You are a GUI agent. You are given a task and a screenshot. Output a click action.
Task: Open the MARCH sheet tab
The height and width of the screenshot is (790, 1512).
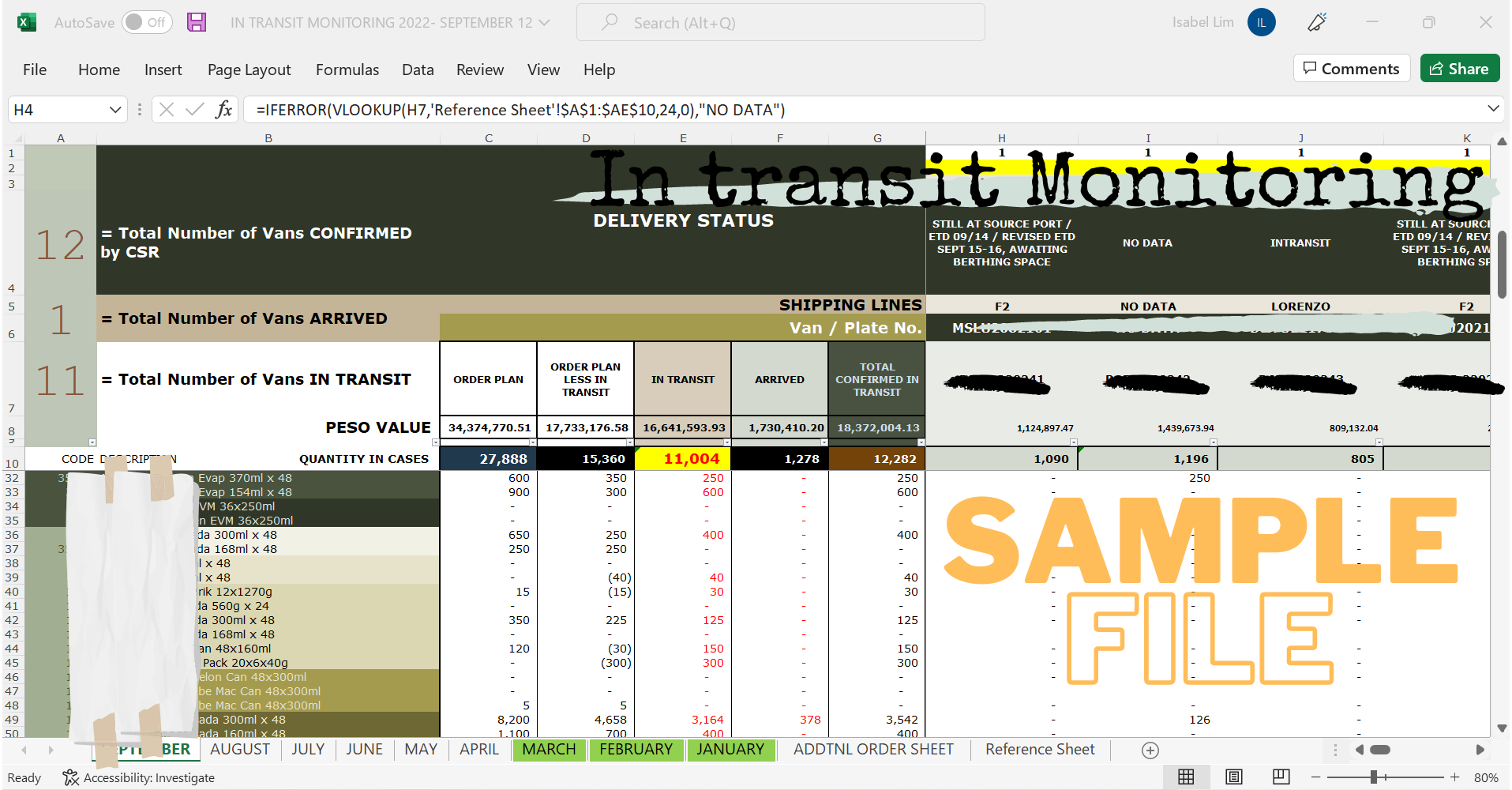click(549, 750)
